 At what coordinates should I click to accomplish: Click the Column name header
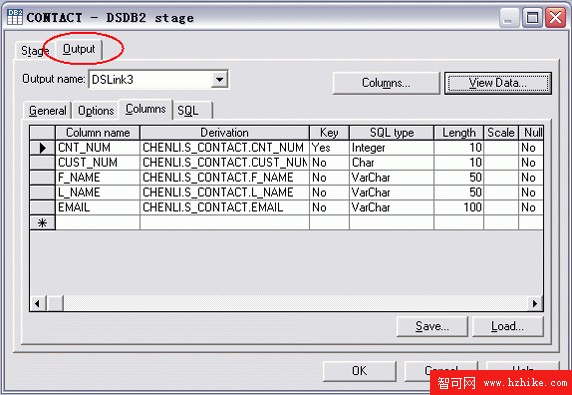97,133
